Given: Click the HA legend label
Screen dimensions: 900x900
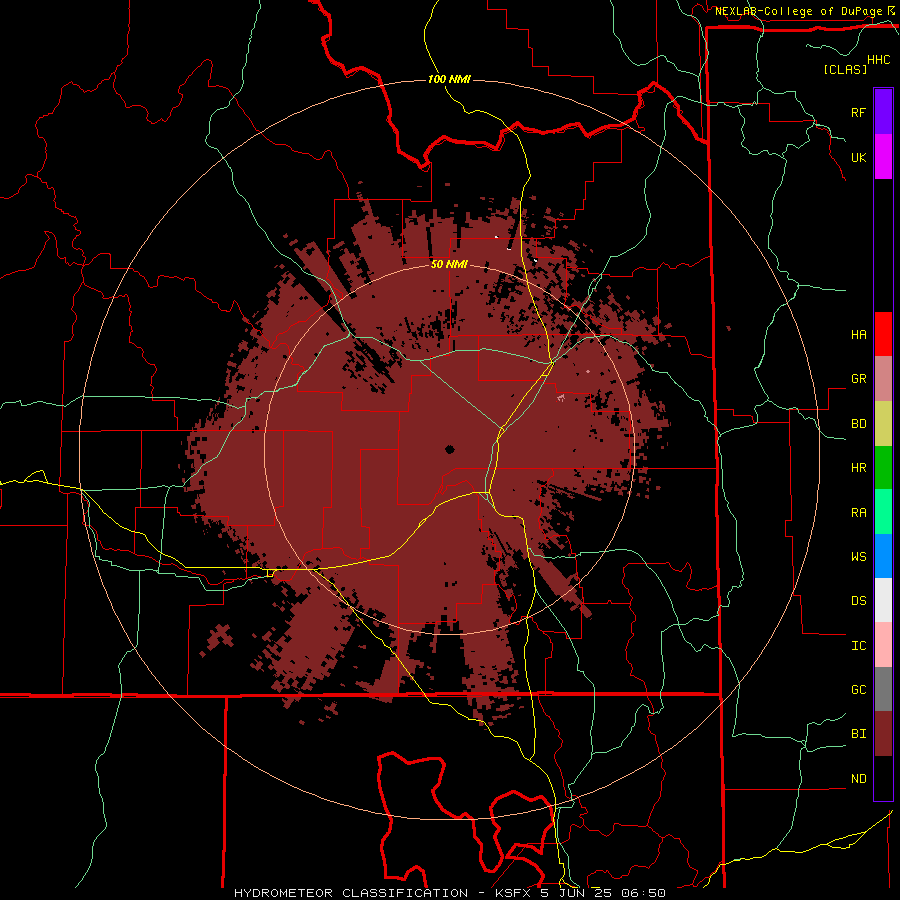Looking at the screenshot, I should [x=858, y=334].
